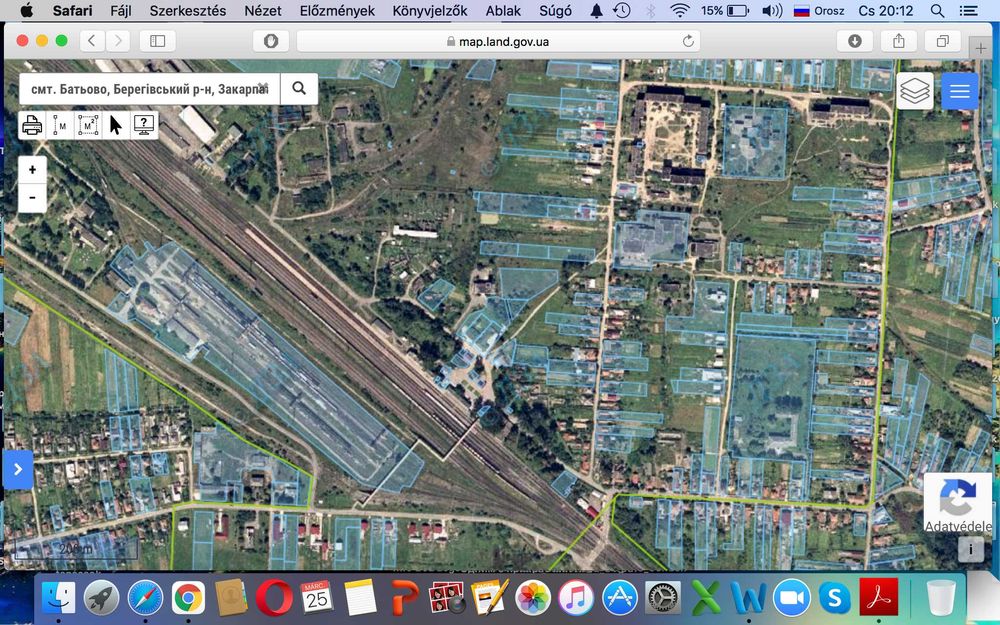
Task: Click the info button at bottom right
Action: click(x=971, y=548)
